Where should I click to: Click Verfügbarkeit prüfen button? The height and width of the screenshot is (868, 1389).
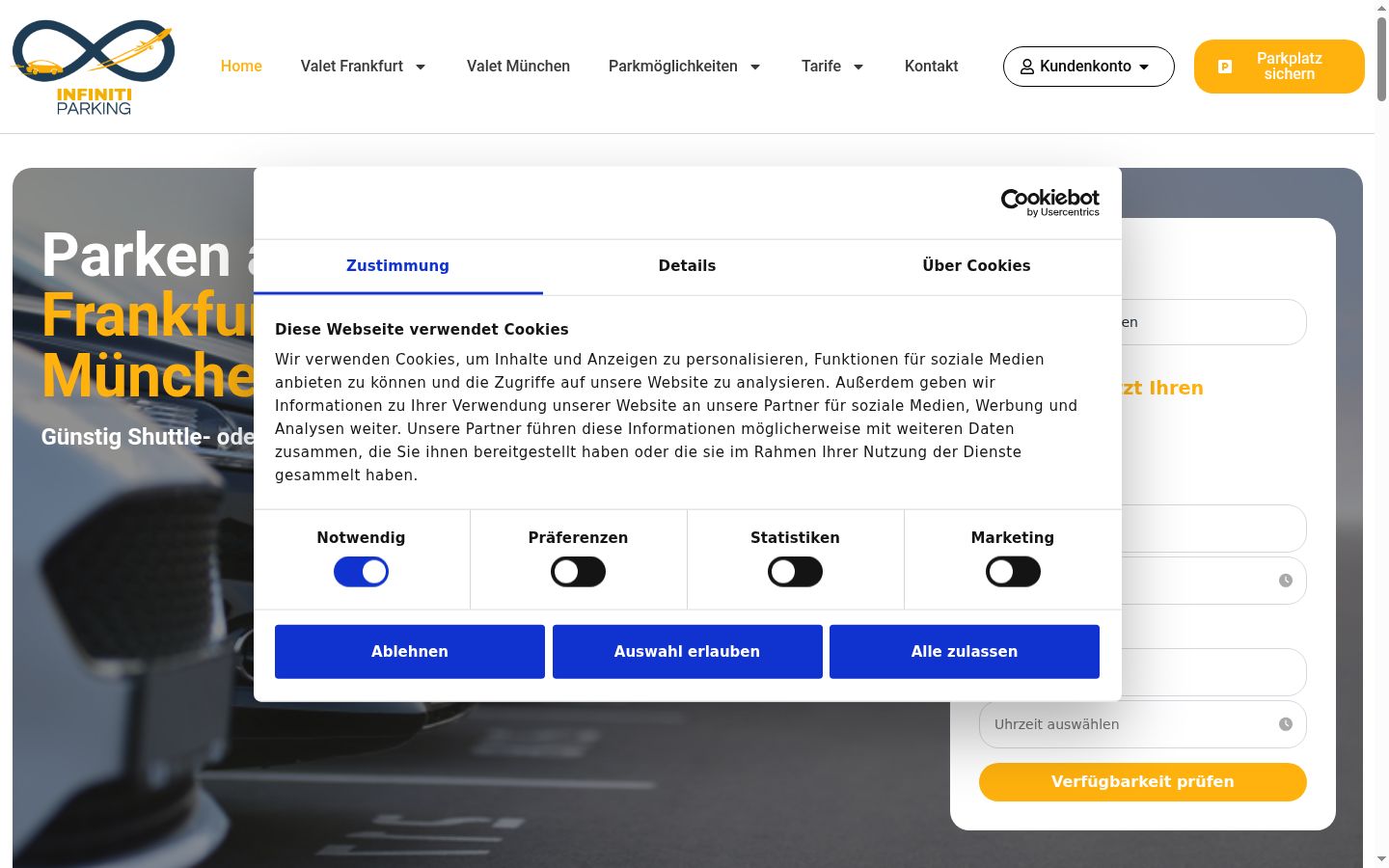(1143, 782)
